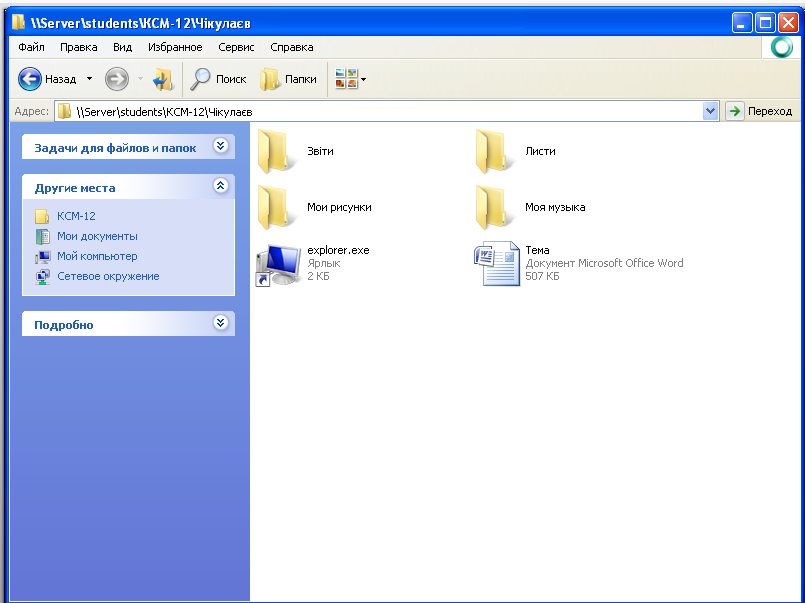805x603 pixels.
Task: Collapse the Другие места panel
Action: coord(220,185)
